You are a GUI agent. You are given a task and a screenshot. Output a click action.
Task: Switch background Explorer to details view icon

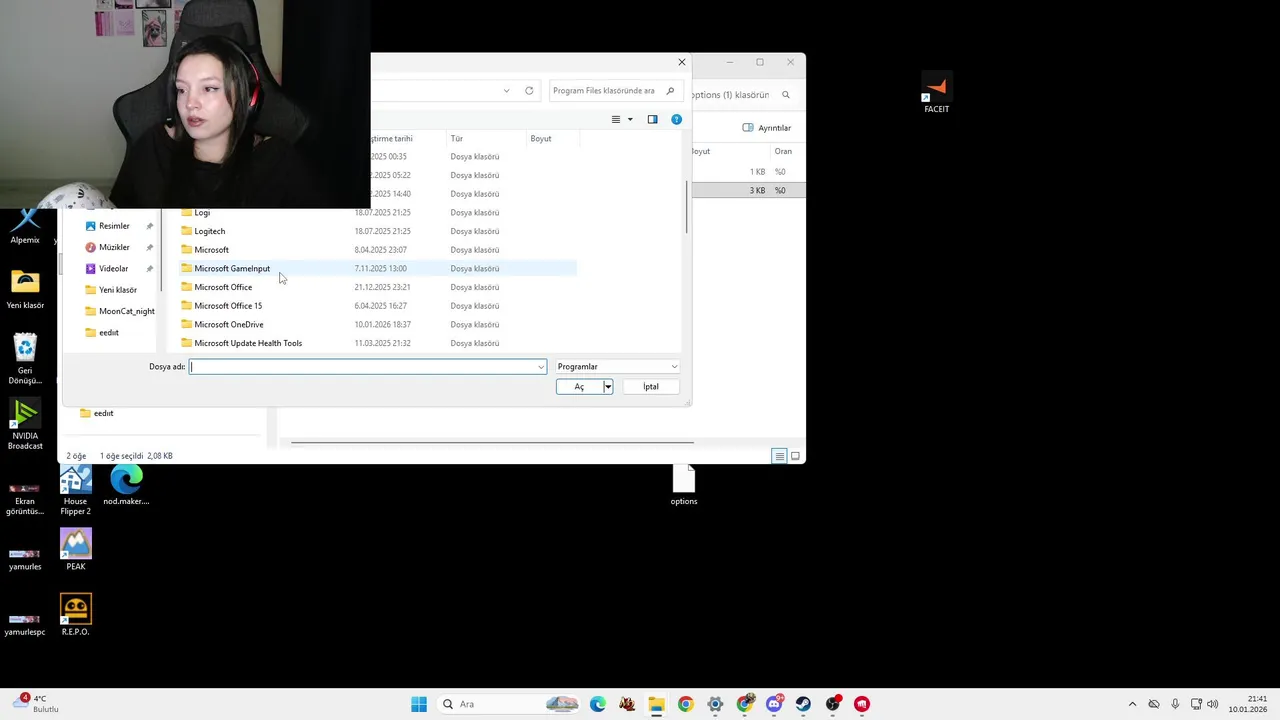pyautogui.click(x=779, y=456)
